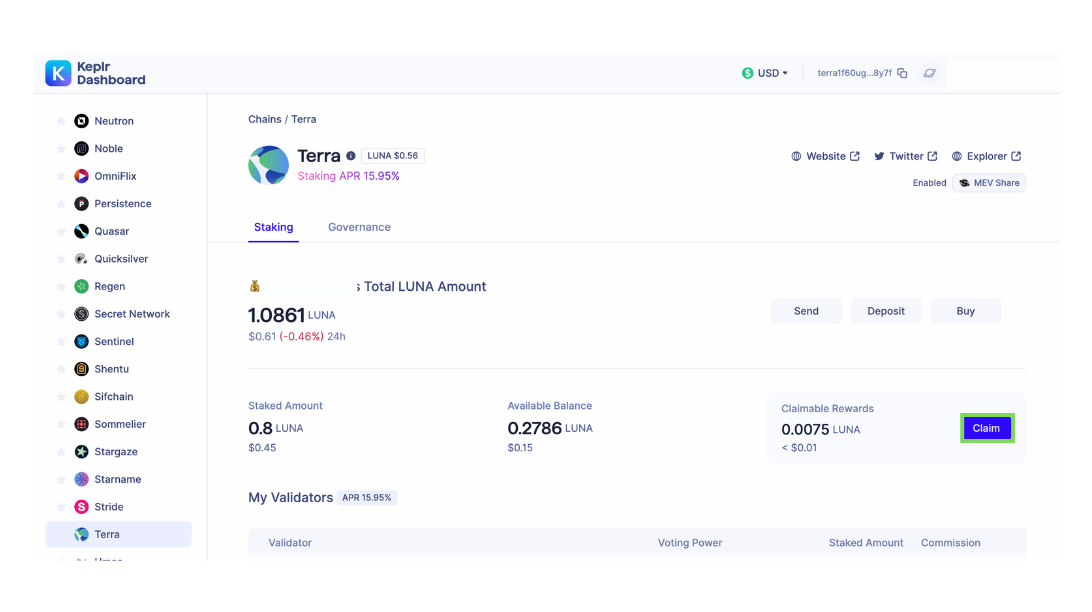Click the 0.8 LUNA staked amount value

click(276, 428)
